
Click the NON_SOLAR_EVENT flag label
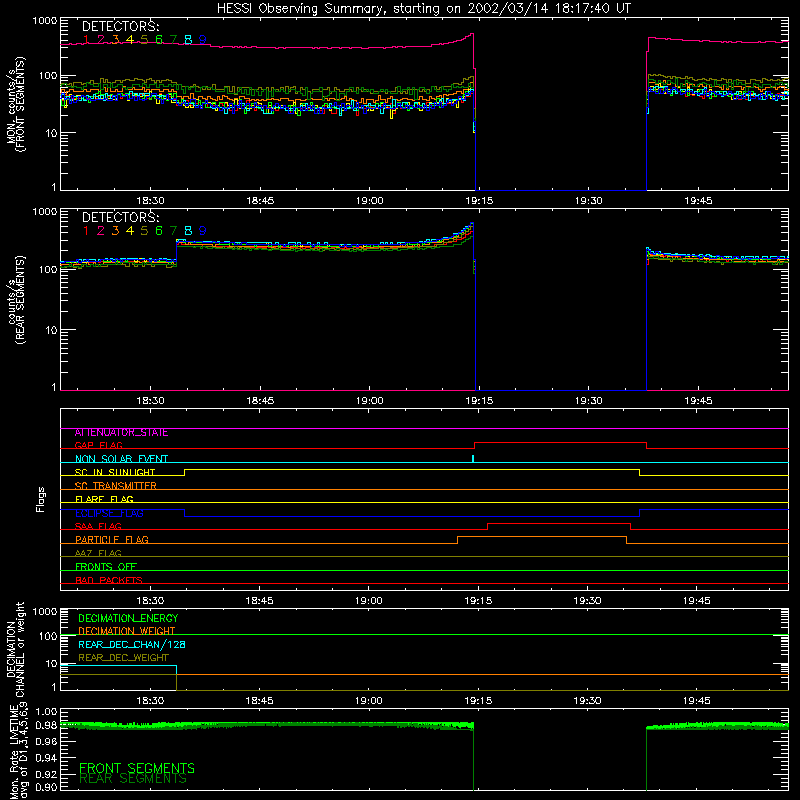pyautogui.click(x=121, y=459)
